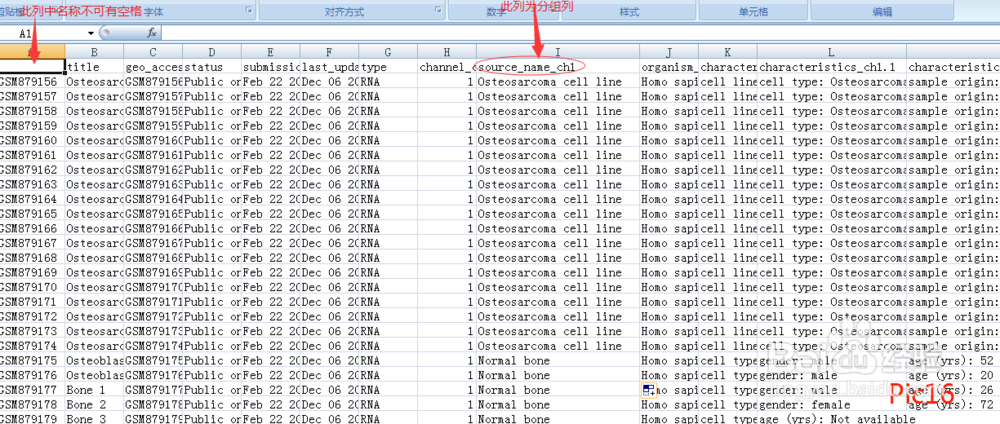1000x424 pixels.
Task: Select column I header
Action: (x=557, y=52)
